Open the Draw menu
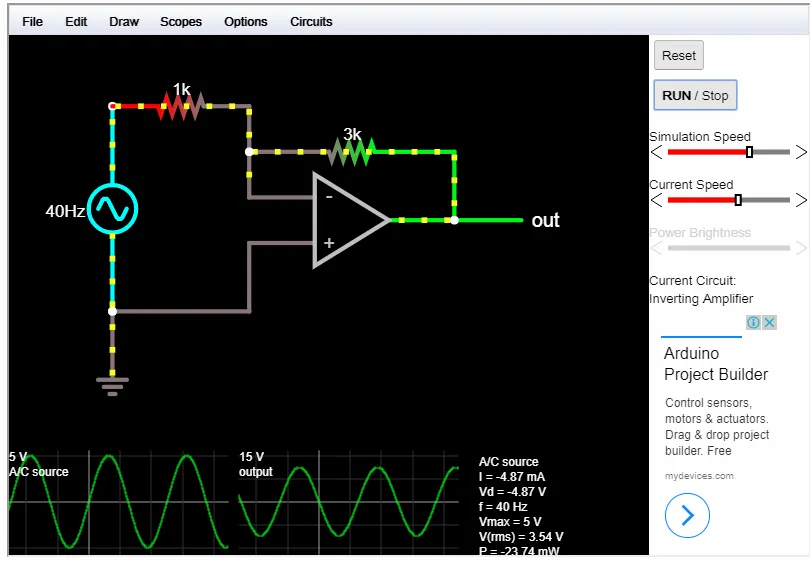This screenshot has height=567, width=810. click(124, 22)
